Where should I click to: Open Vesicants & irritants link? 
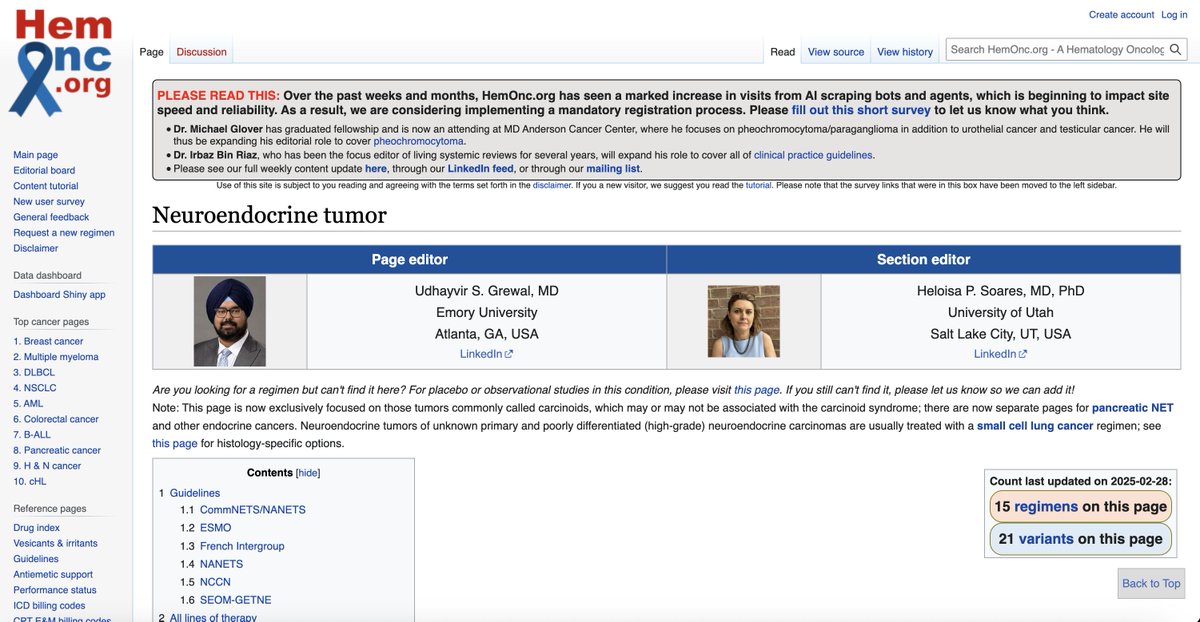[55, 543]
